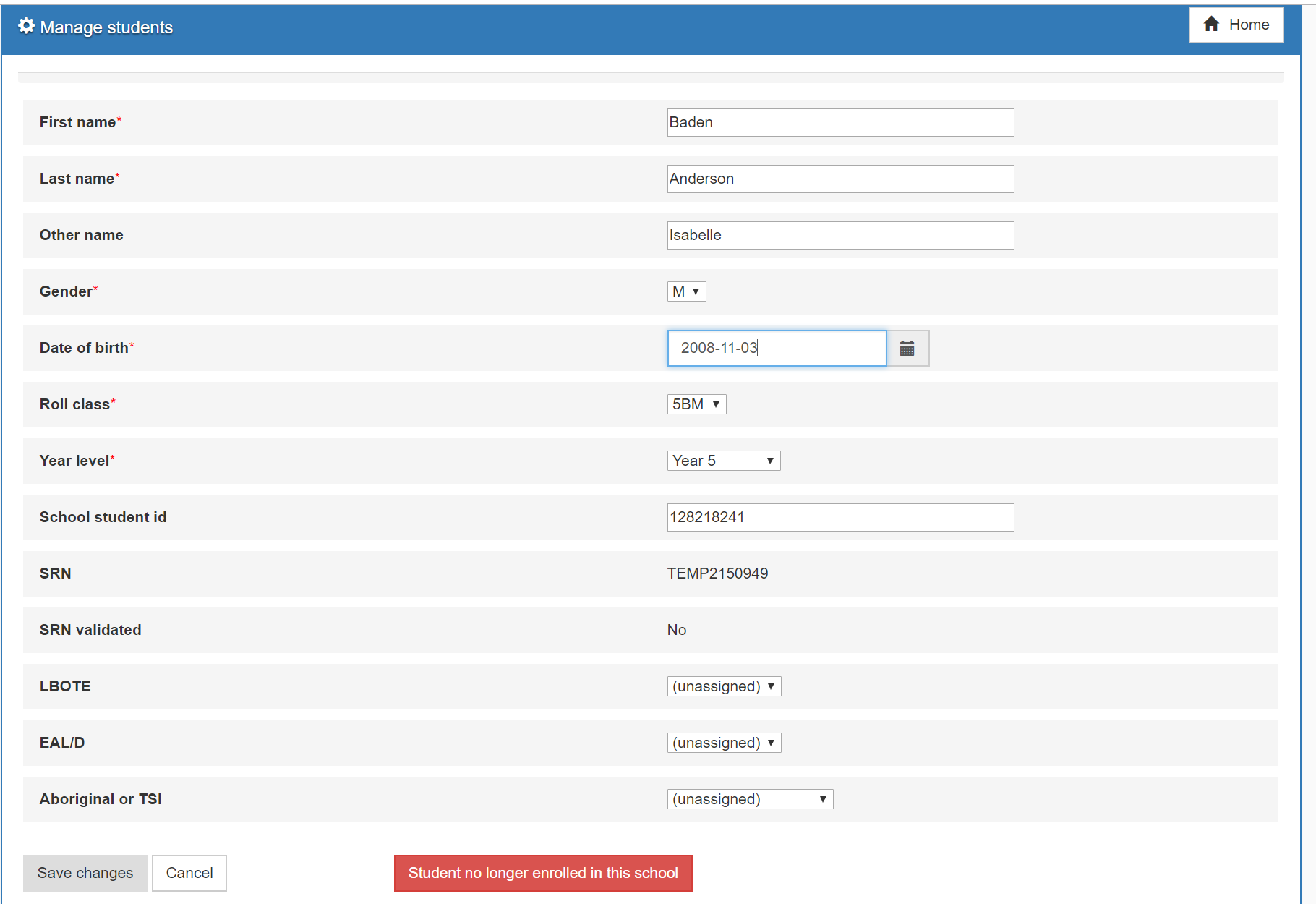The width and height of the screenshot is (1316, 904).
Task: Click the Manage students heading text
Action: click(x=106, y=27)
